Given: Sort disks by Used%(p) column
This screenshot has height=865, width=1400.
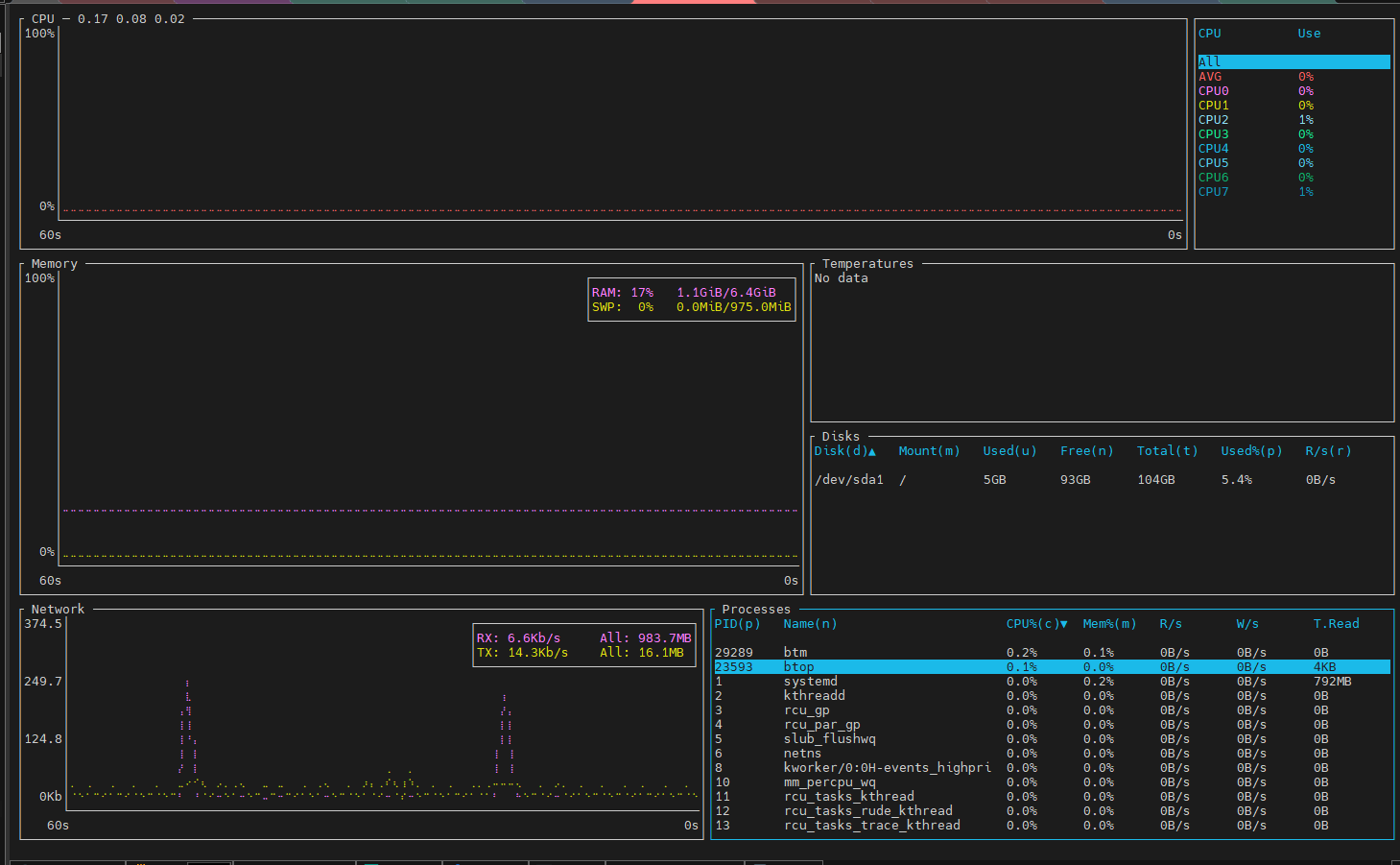Looking at the screenshot, I should [1251, 450].
